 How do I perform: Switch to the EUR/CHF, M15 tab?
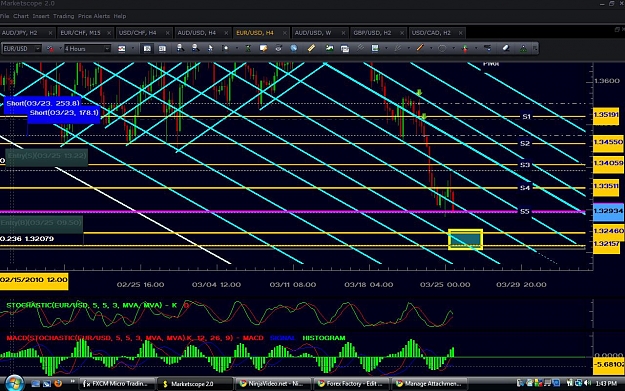86,33
